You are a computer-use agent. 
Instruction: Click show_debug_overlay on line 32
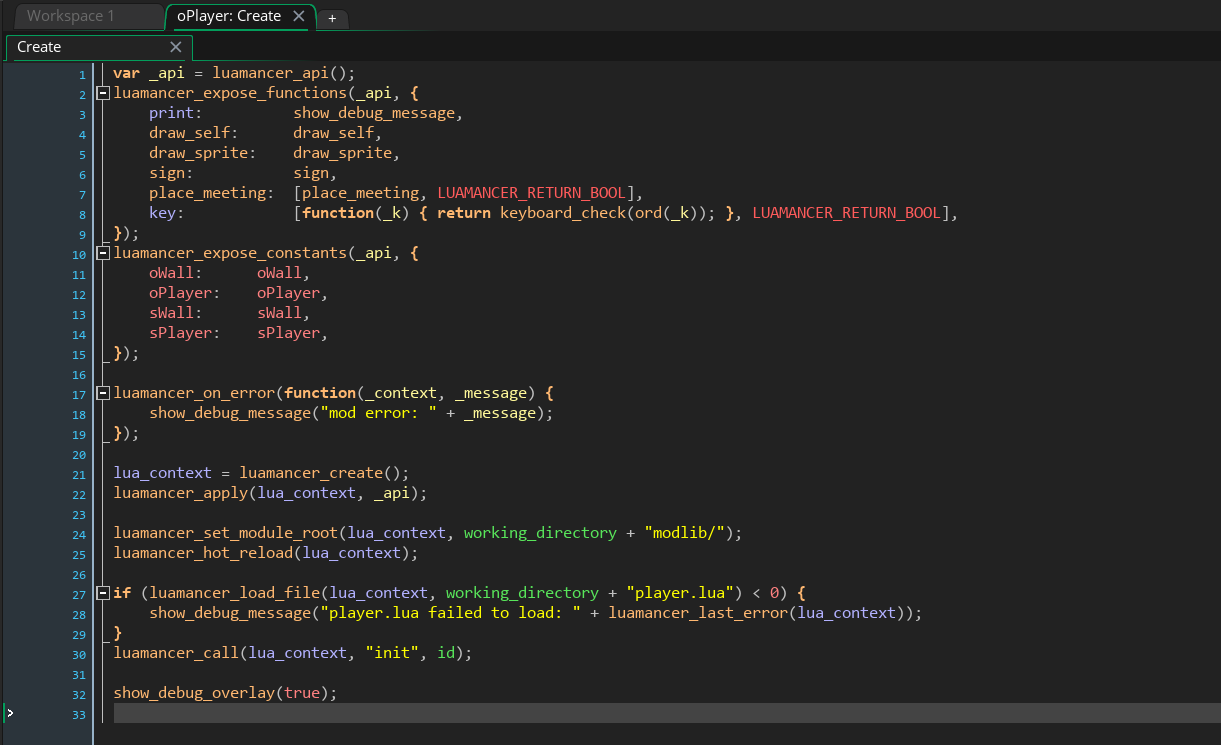tap(194, 693)
